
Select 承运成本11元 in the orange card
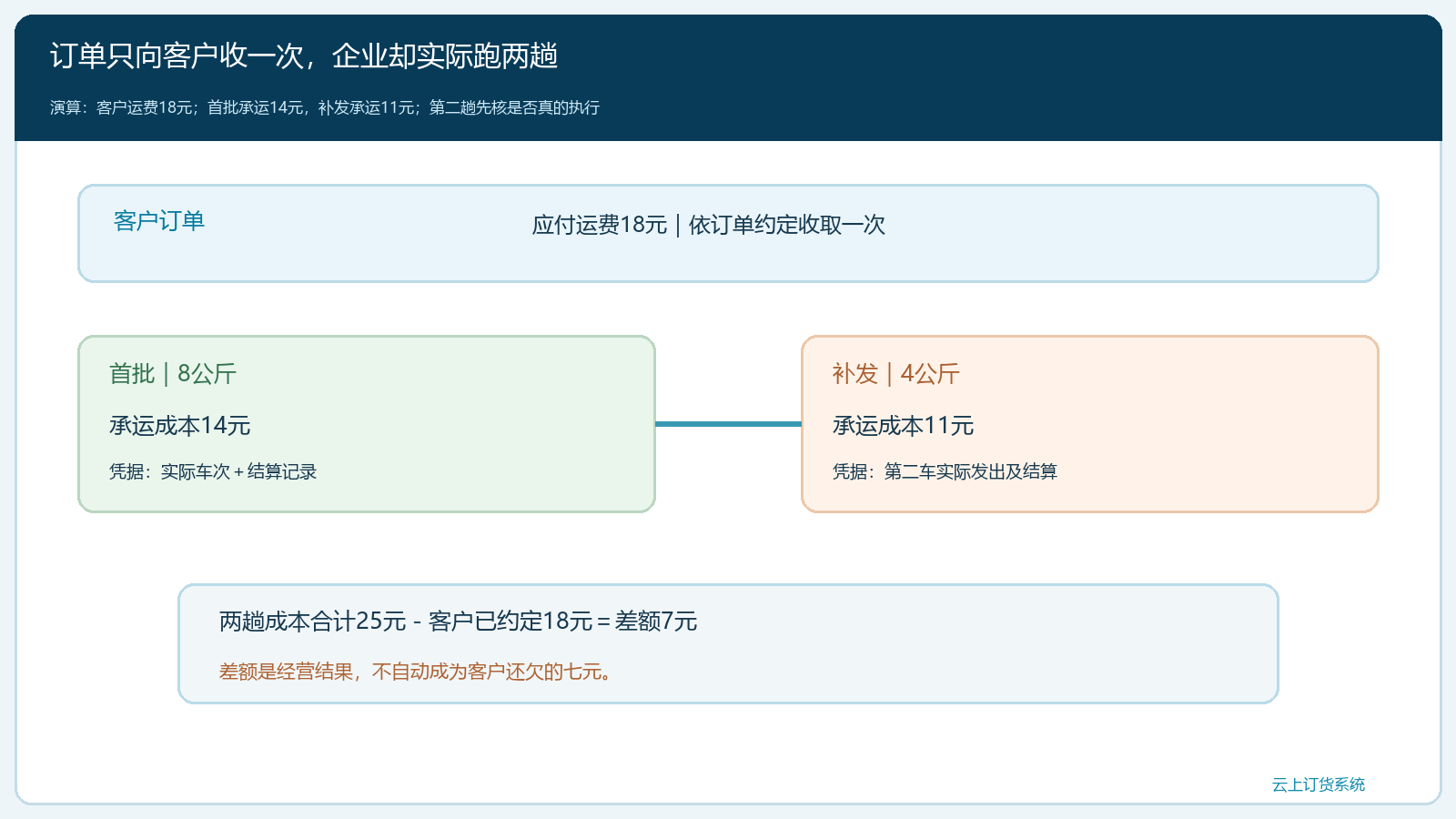coord(904,425)
